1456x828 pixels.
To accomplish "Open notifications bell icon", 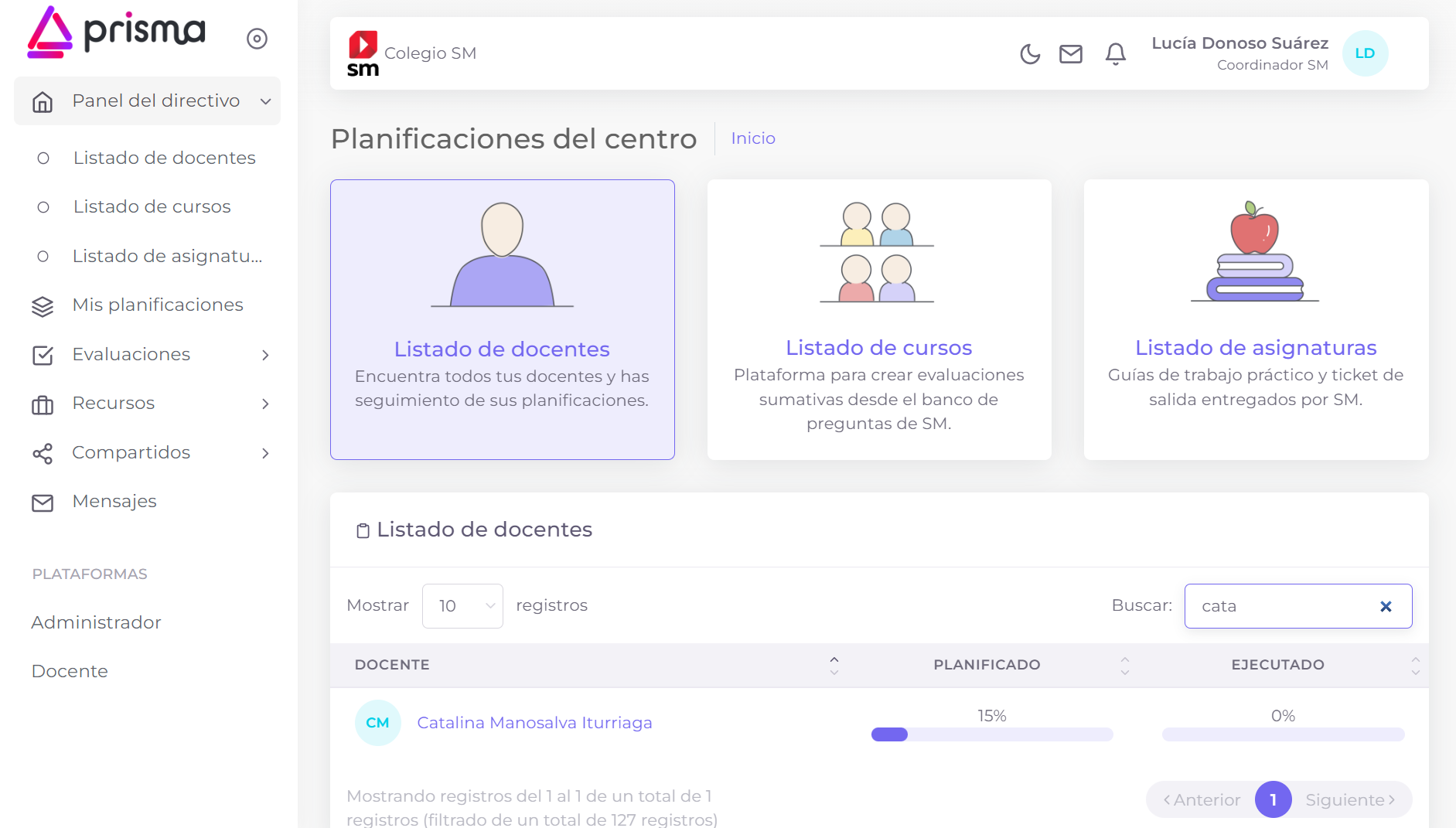I will [1115, 54].
